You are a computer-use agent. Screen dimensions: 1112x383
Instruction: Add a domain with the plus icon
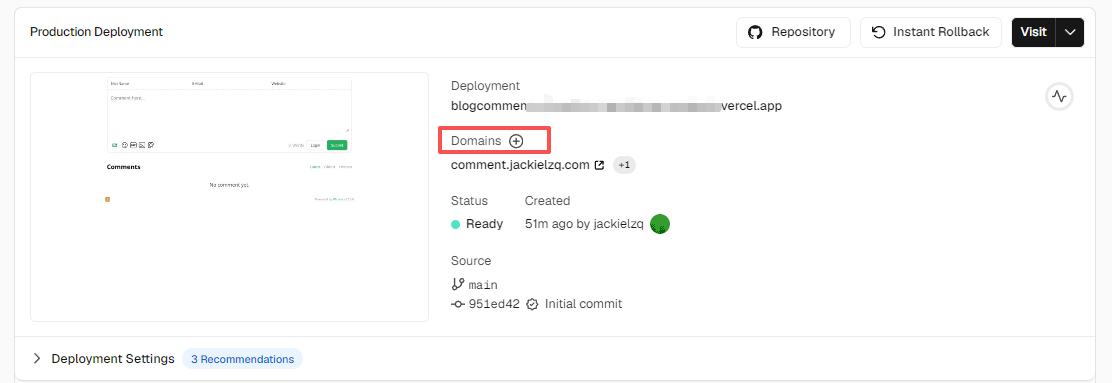pos(516,141)
